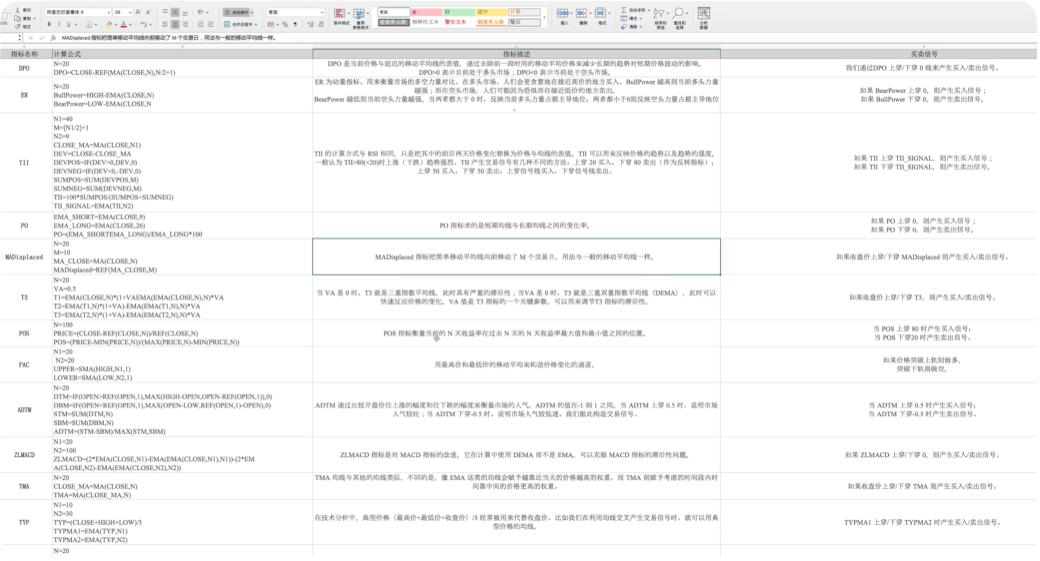The width and height of the screenshot is (1040, 561).
Task: Toggle align text right
Action: coord(185,24)
